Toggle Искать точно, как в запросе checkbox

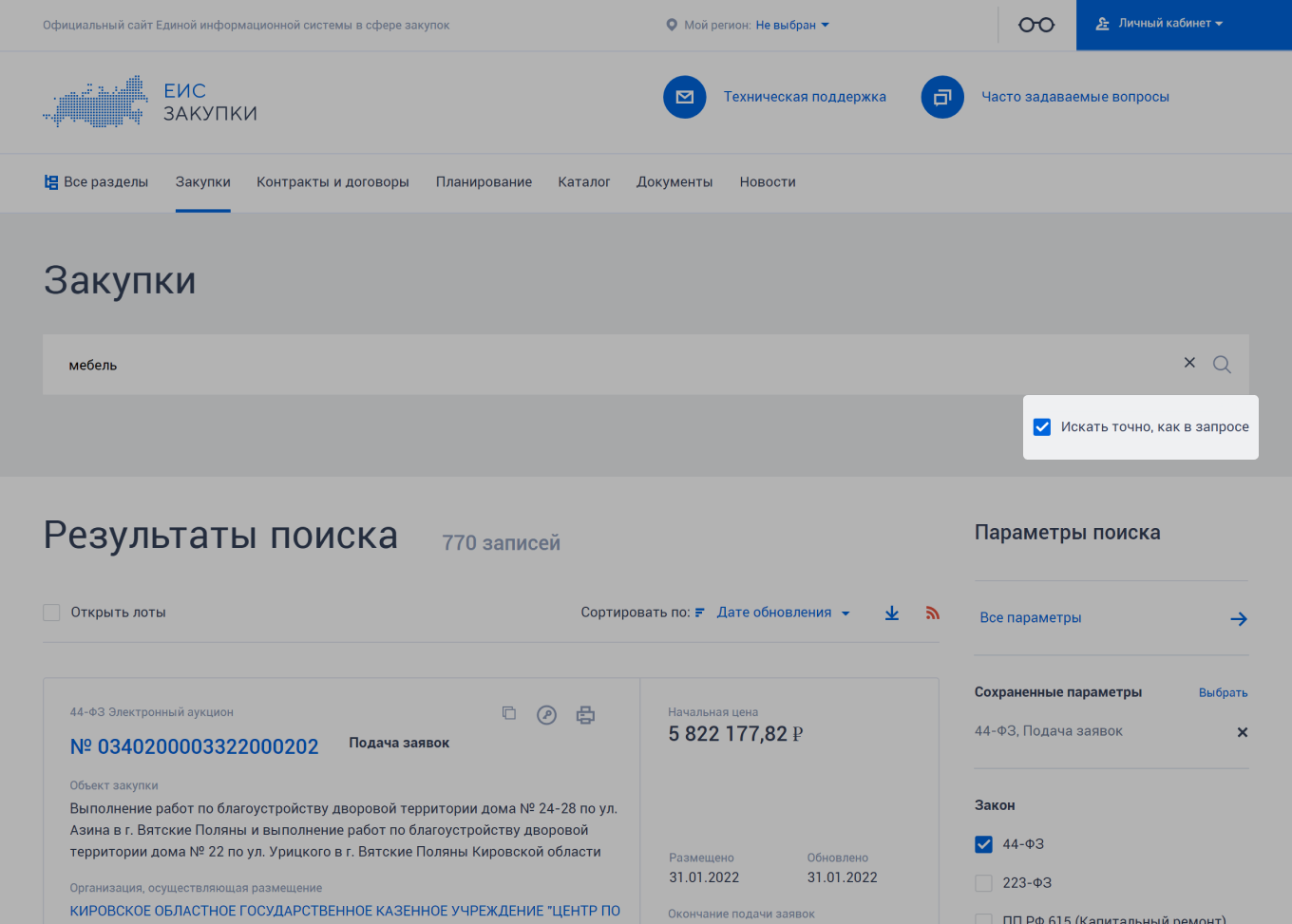tap(1042, 427)
